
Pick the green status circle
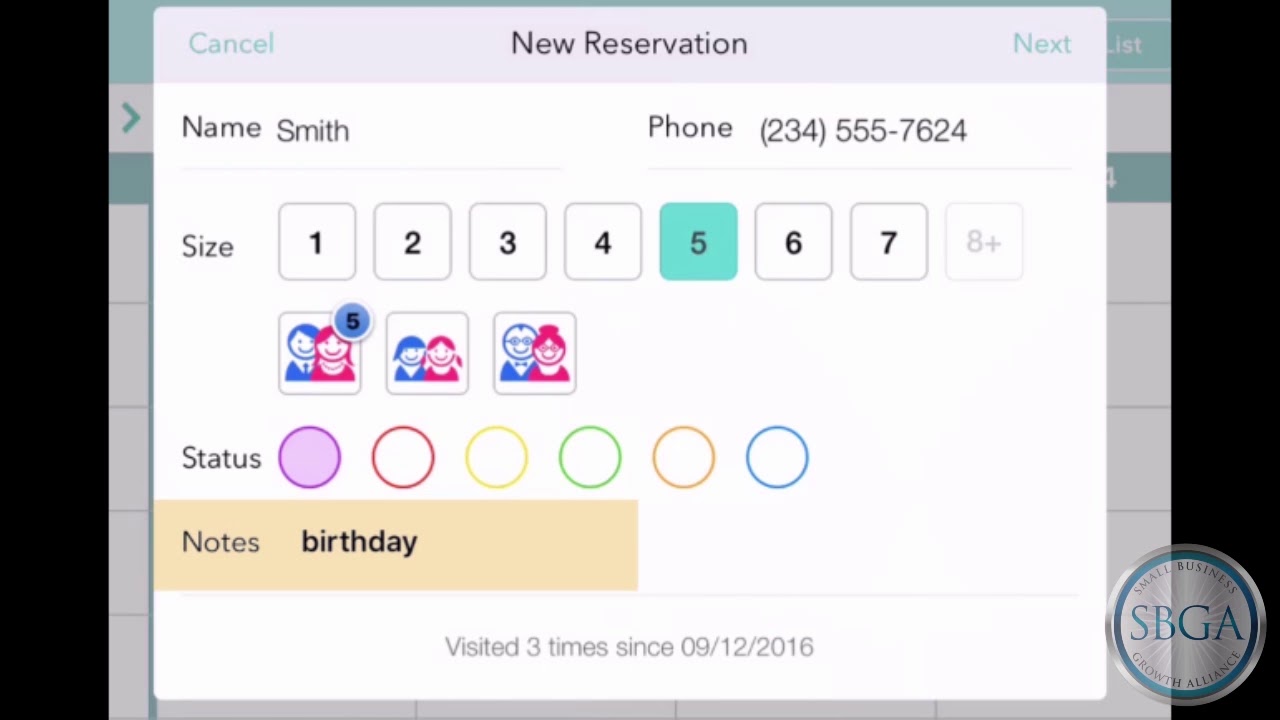(590, 458)
